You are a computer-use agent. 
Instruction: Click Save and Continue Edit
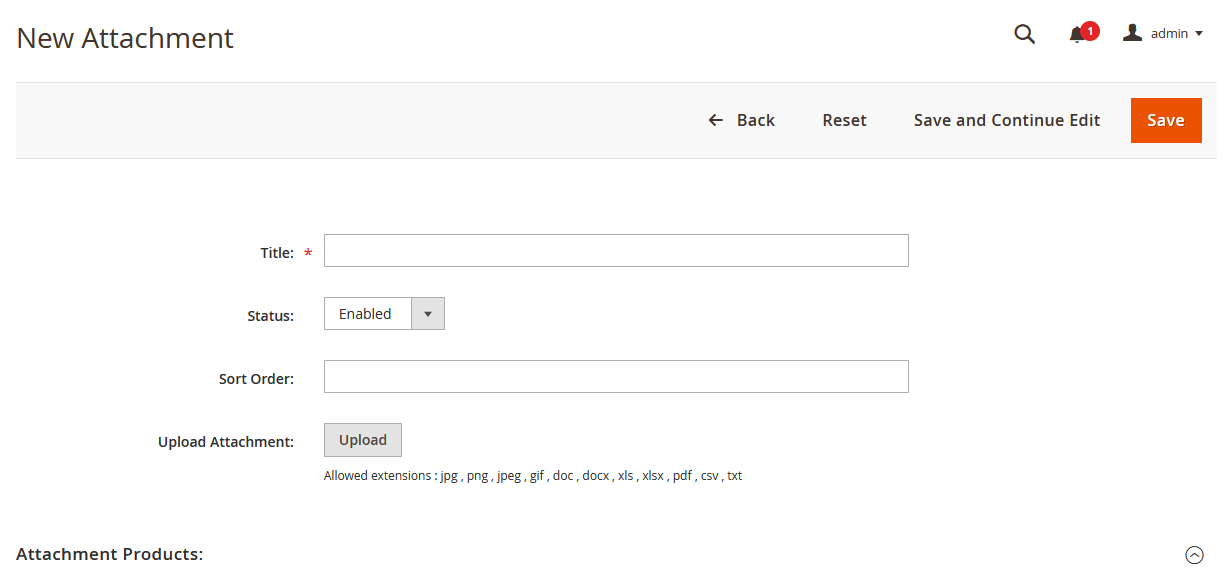pos(1006,119)
